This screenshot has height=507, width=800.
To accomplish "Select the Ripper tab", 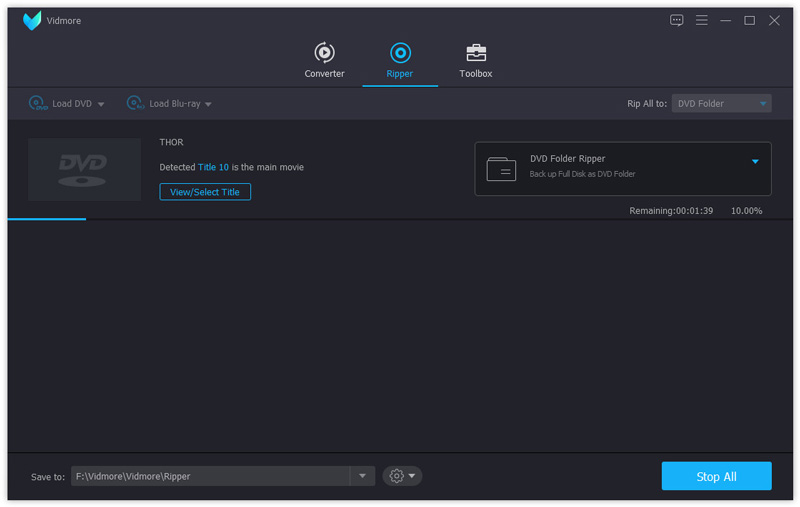I will pos(400,60).
